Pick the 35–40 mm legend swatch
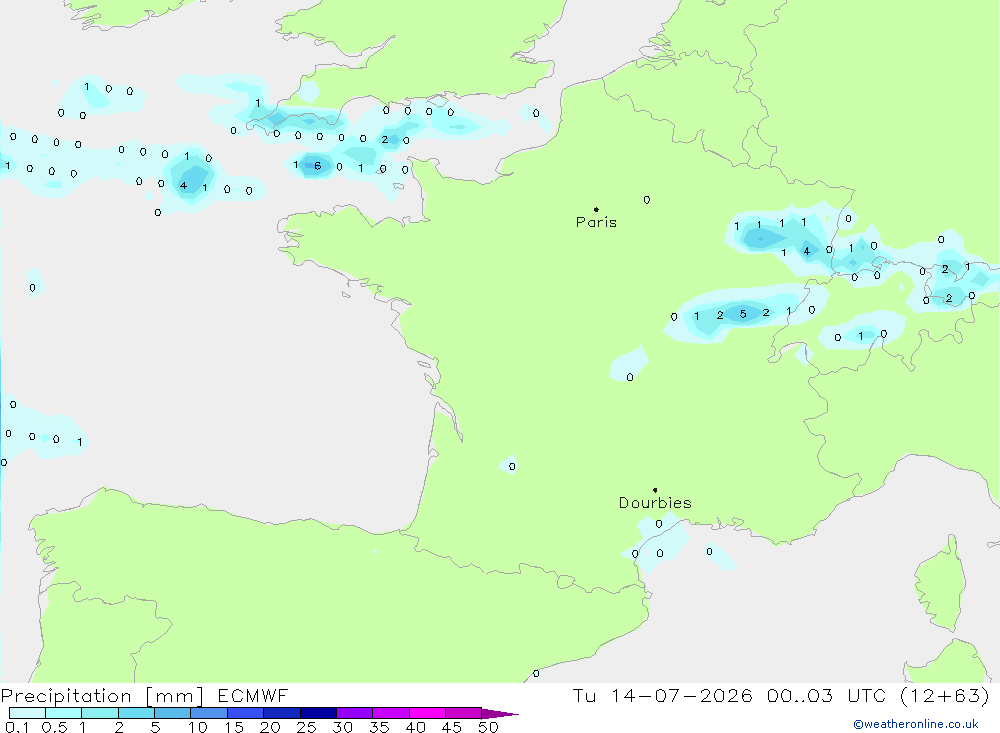This screenshot has width=1000, height=733. pos(390,713)
